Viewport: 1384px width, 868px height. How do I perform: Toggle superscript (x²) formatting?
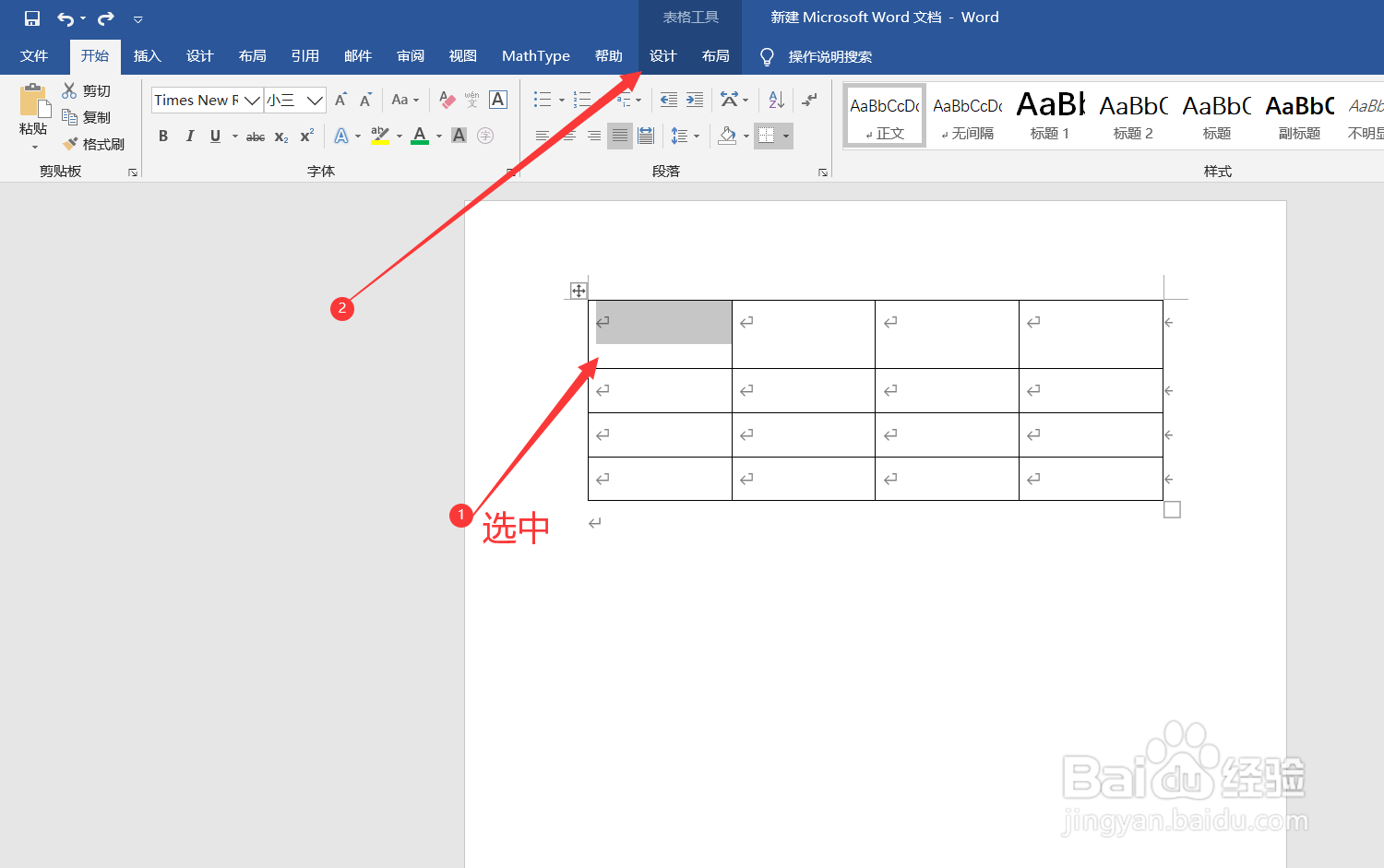pos(307,136)
